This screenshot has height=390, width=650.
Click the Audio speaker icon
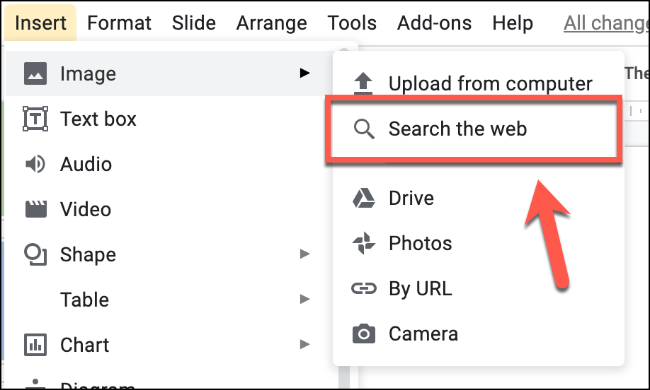coord(35,164)
